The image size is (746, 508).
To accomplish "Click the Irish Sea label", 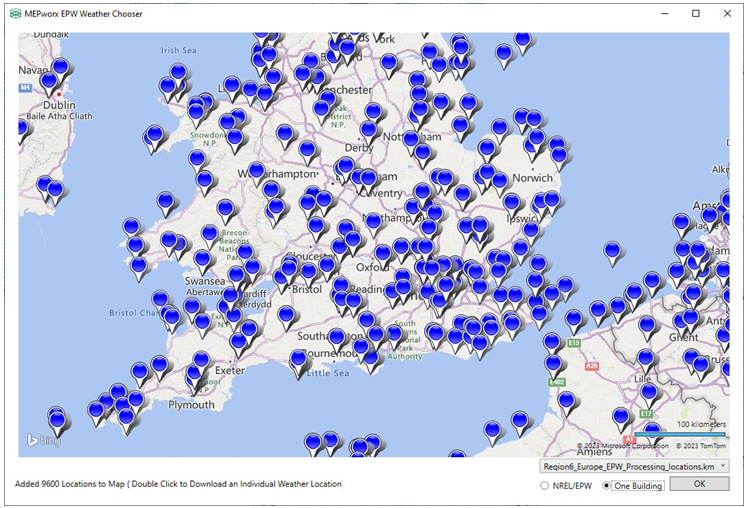I will 178,50.
